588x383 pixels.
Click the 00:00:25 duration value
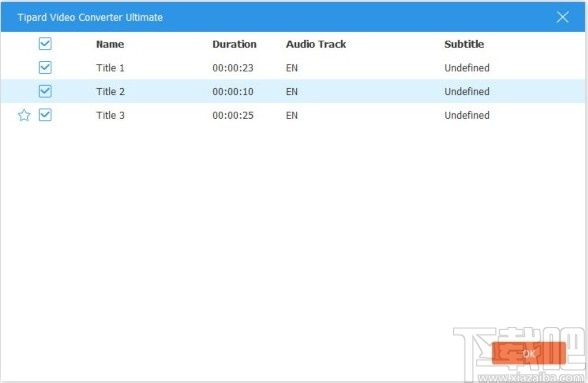click(233, 115)
